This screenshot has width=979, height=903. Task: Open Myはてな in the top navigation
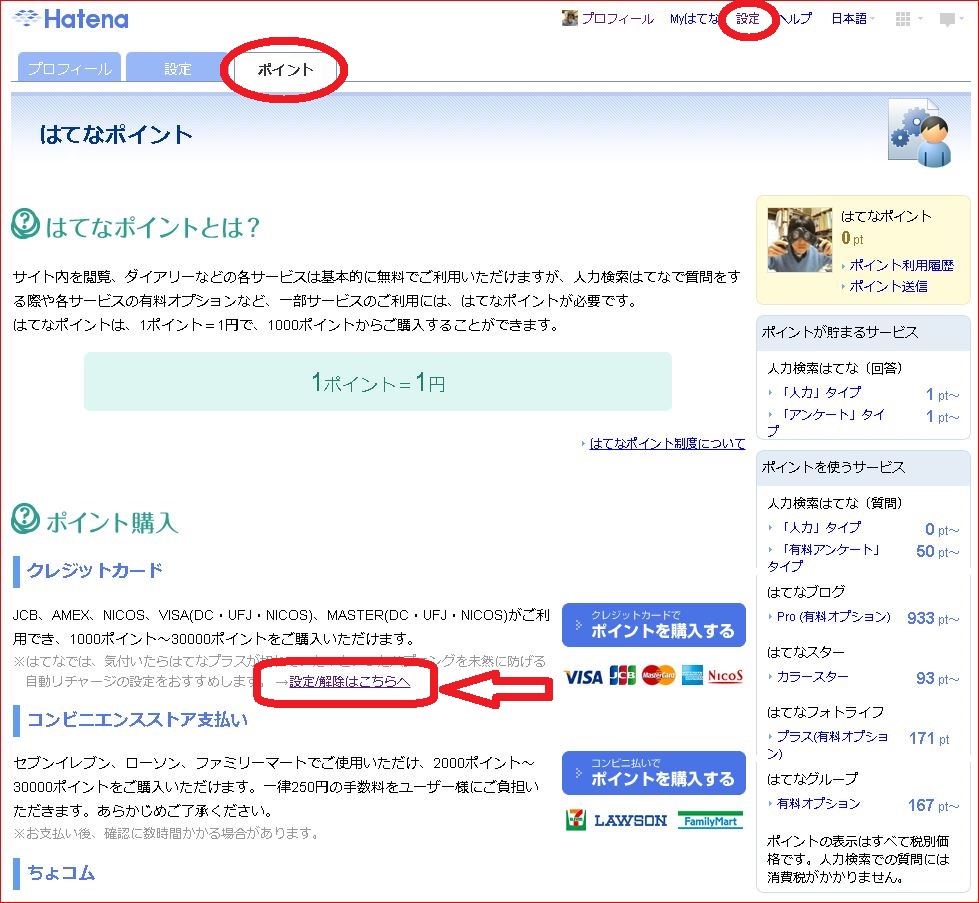[693, 19]
